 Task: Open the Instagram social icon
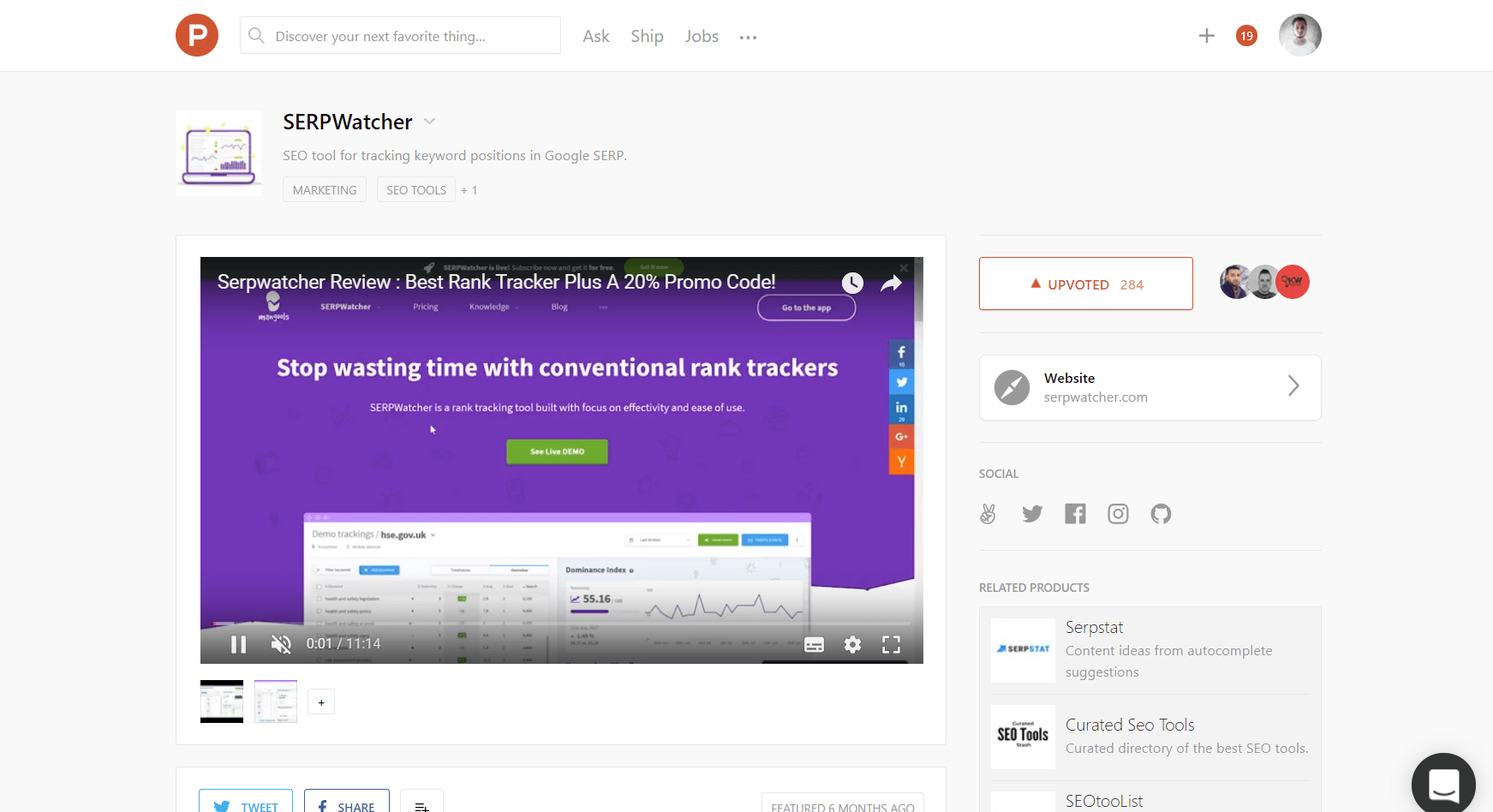click(1118, 514)
